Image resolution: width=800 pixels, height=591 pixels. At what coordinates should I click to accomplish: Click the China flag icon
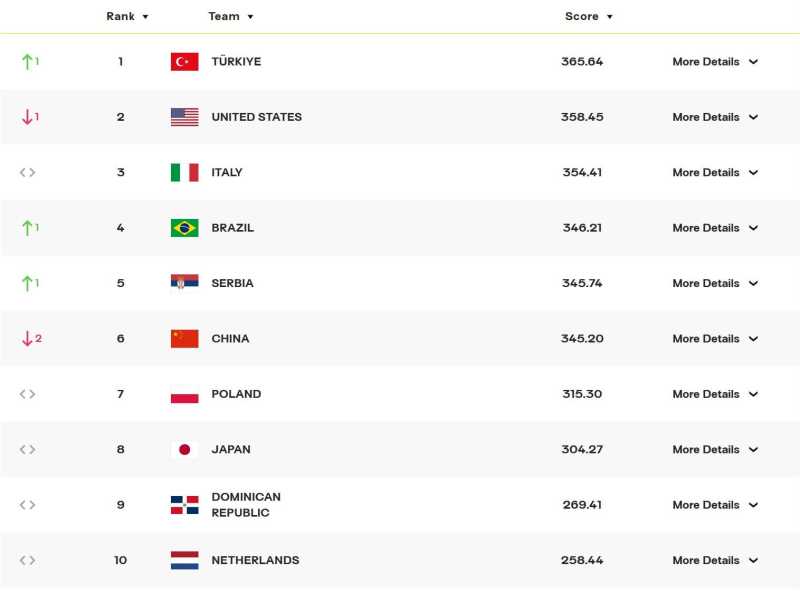pos(184,339)
